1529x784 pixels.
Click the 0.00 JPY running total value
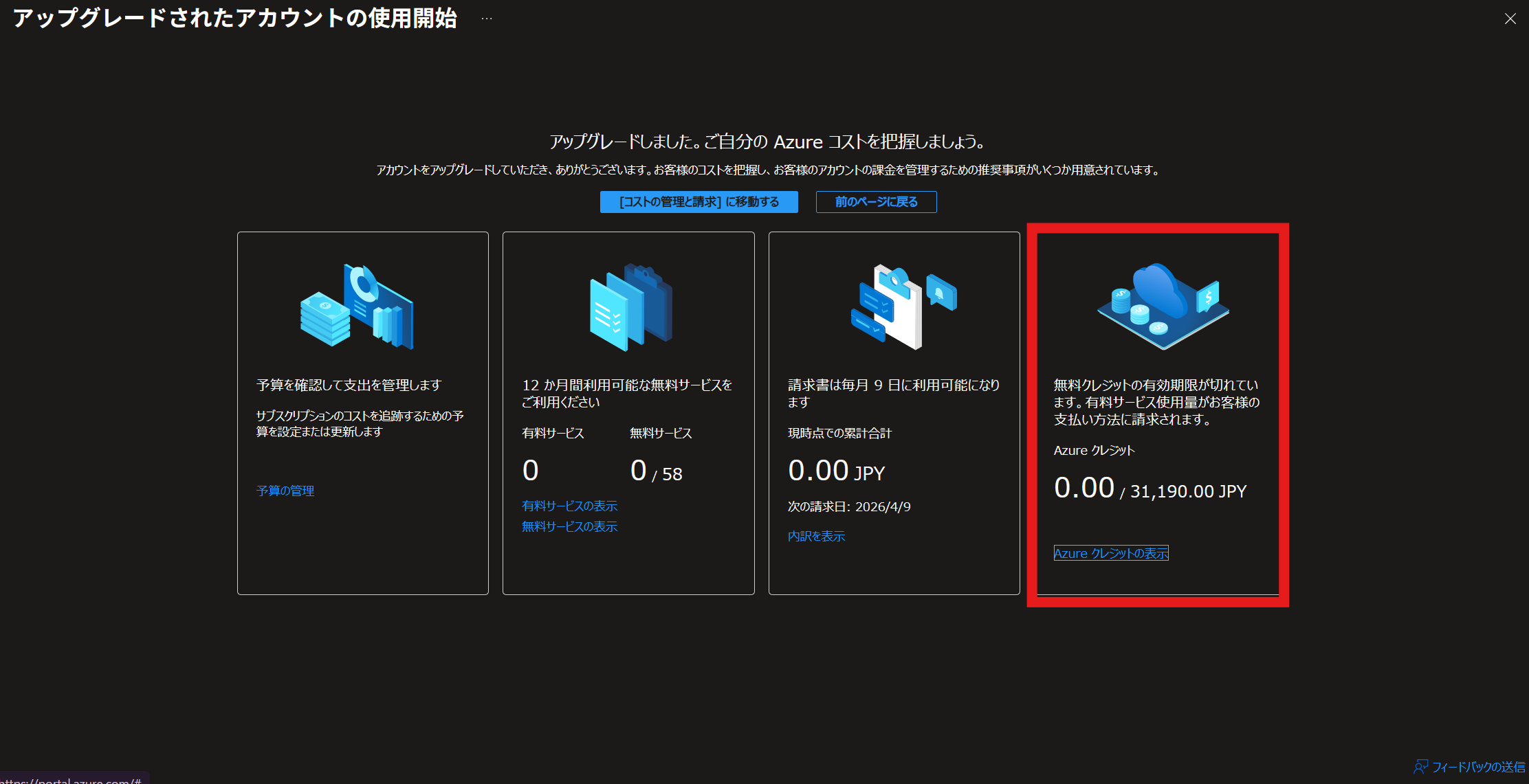[x=836, y=471]
